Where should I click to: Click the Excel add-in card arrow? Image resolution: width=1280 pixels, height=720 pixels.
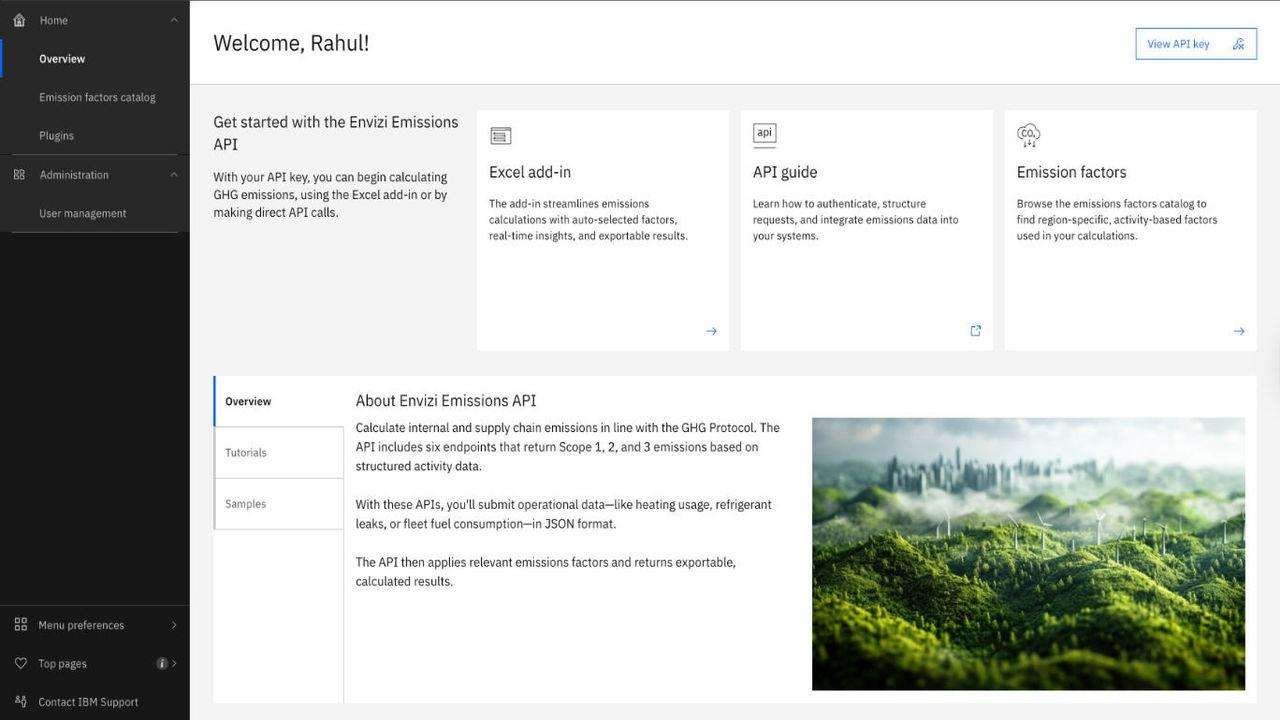coord(711,331)
